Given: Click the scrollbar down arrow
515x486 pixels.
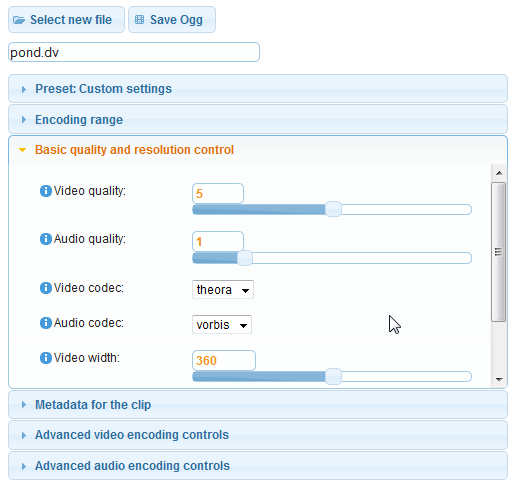Looking at the screenshot, I should (499, 380).
